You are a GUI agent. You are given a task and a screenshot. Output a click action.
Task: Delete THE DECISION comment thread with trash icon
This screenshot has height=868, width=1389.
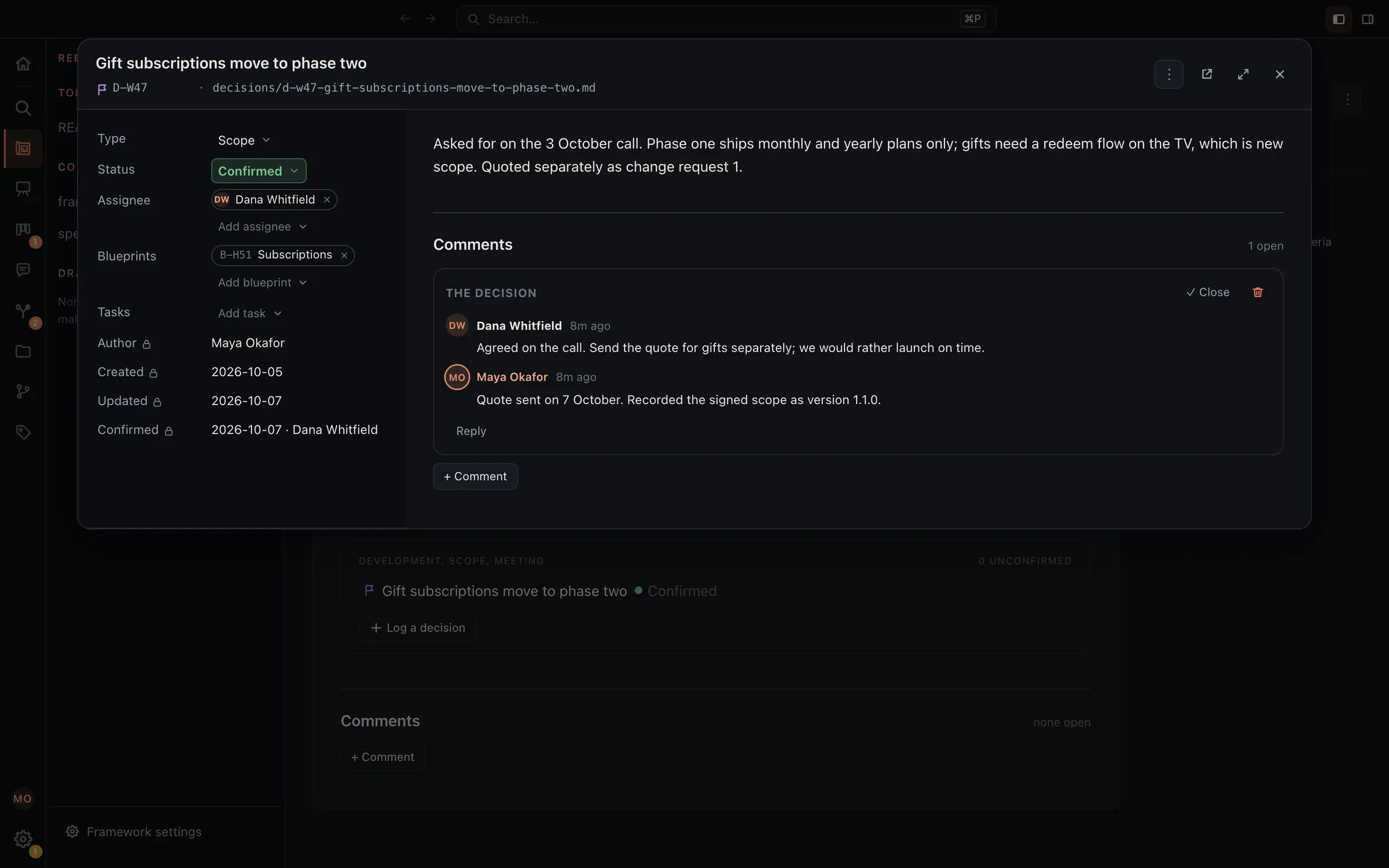(x=1258, y=292)
